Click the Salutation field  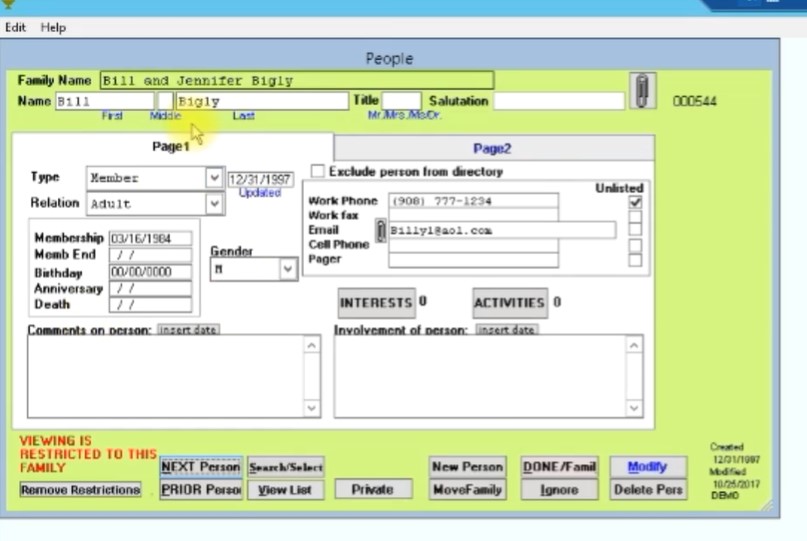point(559,101)
